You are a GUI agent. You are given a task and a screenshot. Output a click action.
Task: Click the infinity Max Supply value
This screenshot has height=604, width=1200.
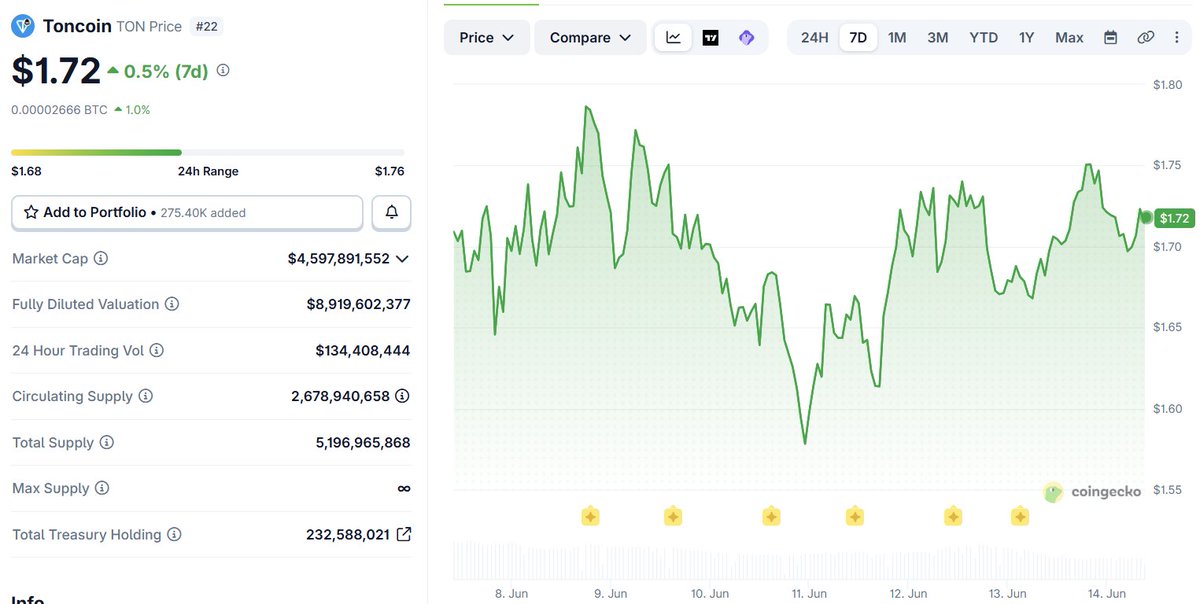404,488
